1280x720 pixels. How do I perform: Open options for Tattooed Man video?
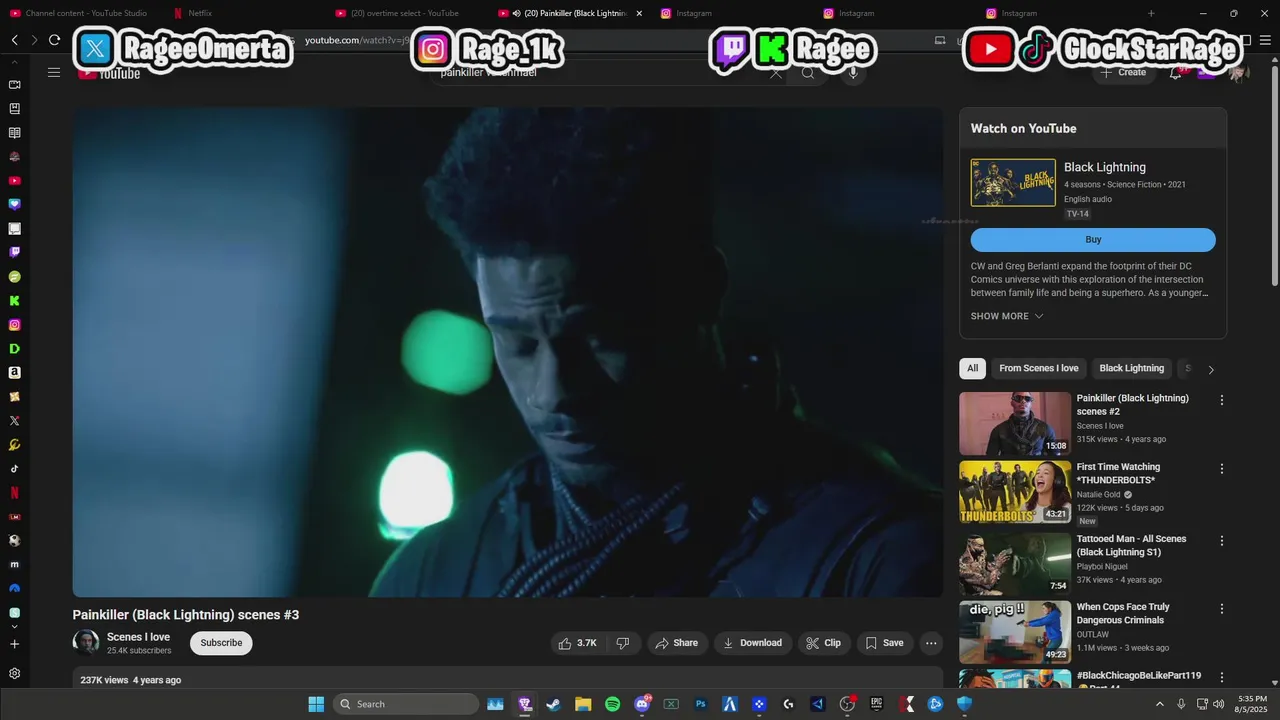[1221, 540]
